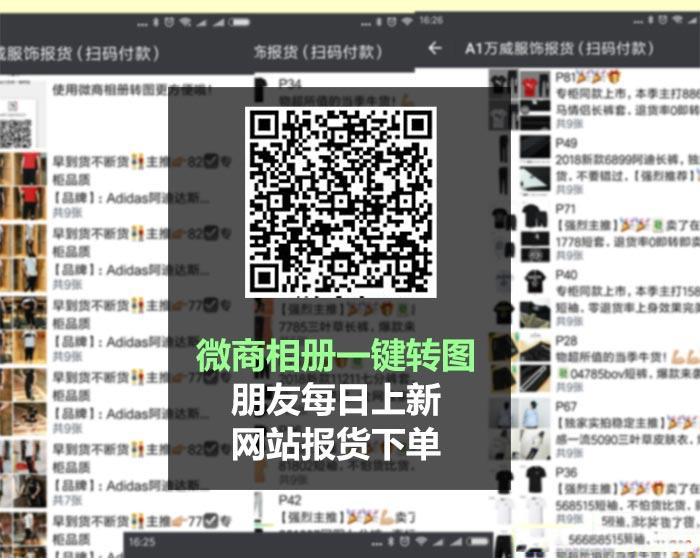Open red tracksuit thumbnail beside P81
Viewport: 700px width, 558px height.
pos(535,84)
